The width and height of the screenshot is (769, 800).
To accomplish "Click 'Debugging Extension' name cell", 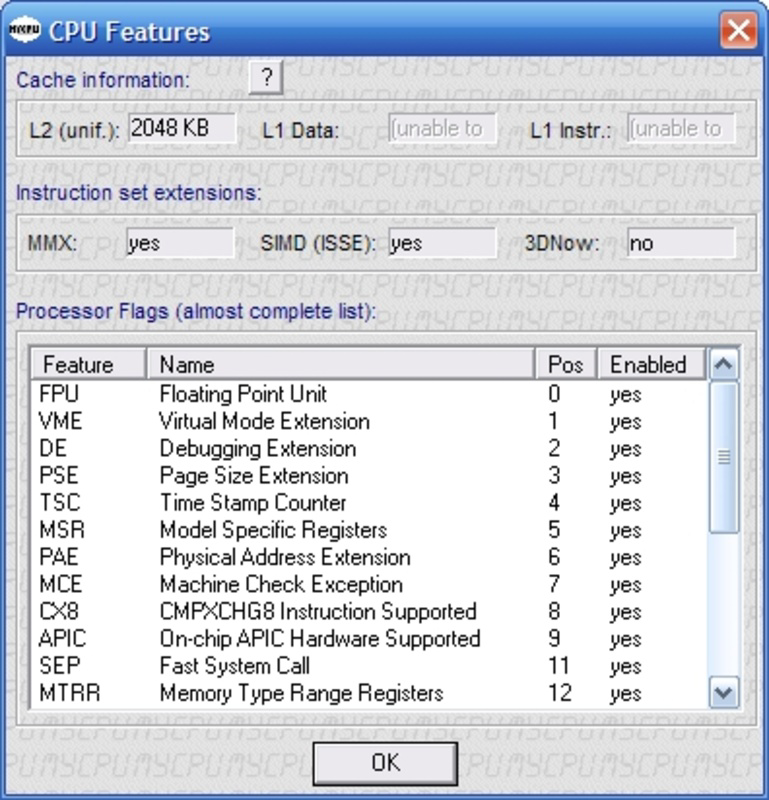I will [x=258, y=448].
